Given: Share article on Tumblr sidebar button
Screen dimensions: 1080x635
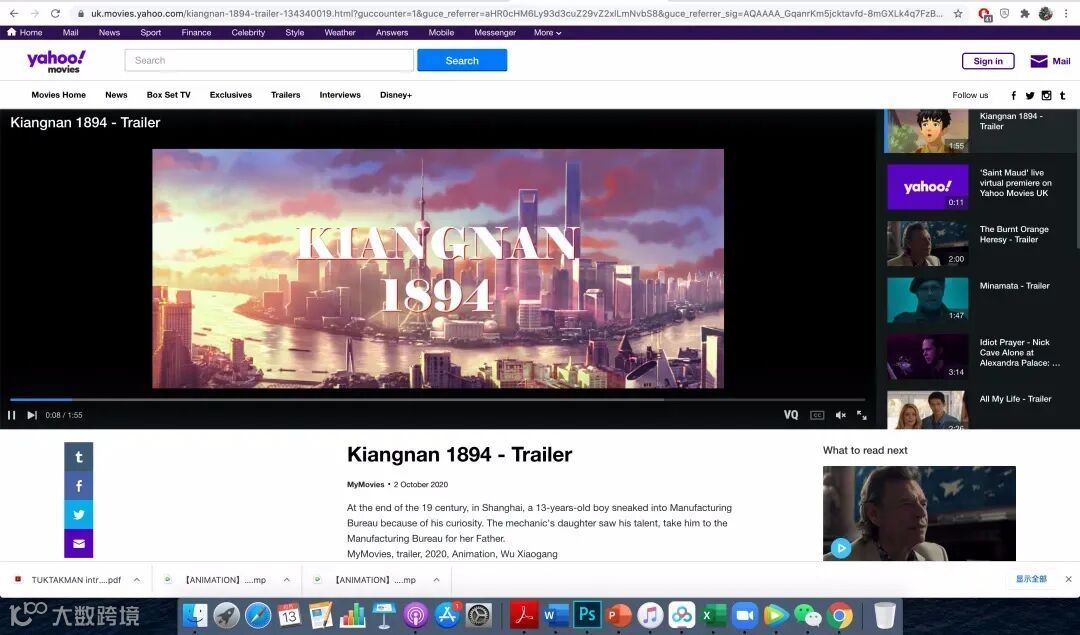Looking at the screenshot, I should [79, 457].
